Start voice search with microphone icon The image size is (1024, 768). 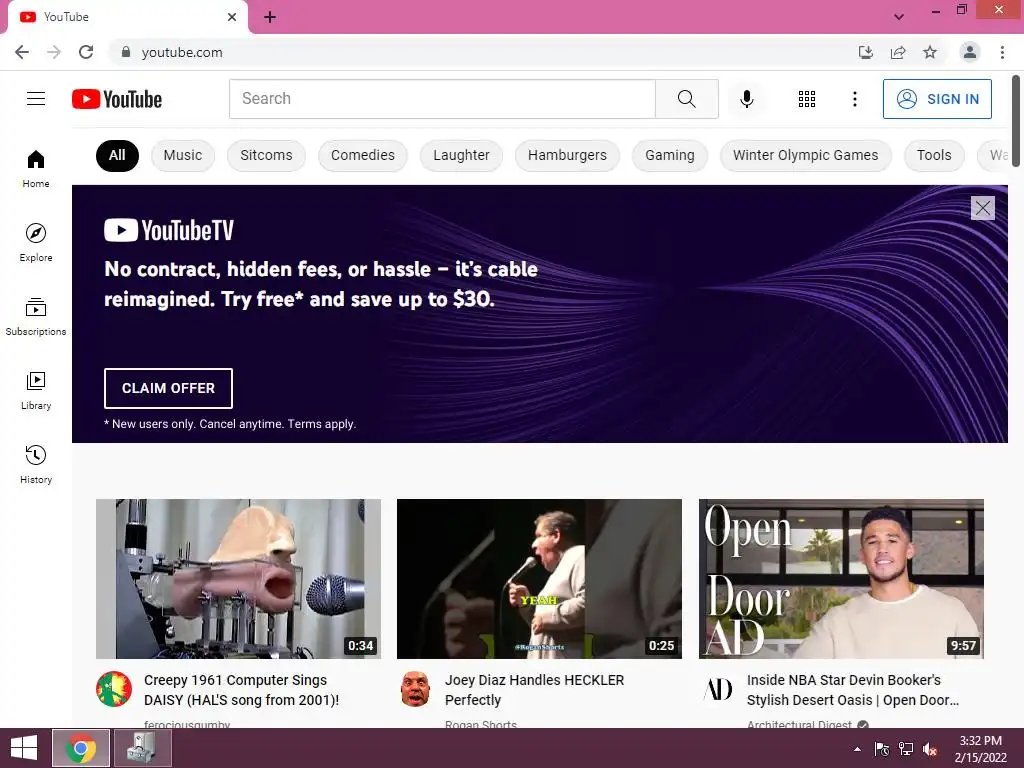click(x=746, y=99)
